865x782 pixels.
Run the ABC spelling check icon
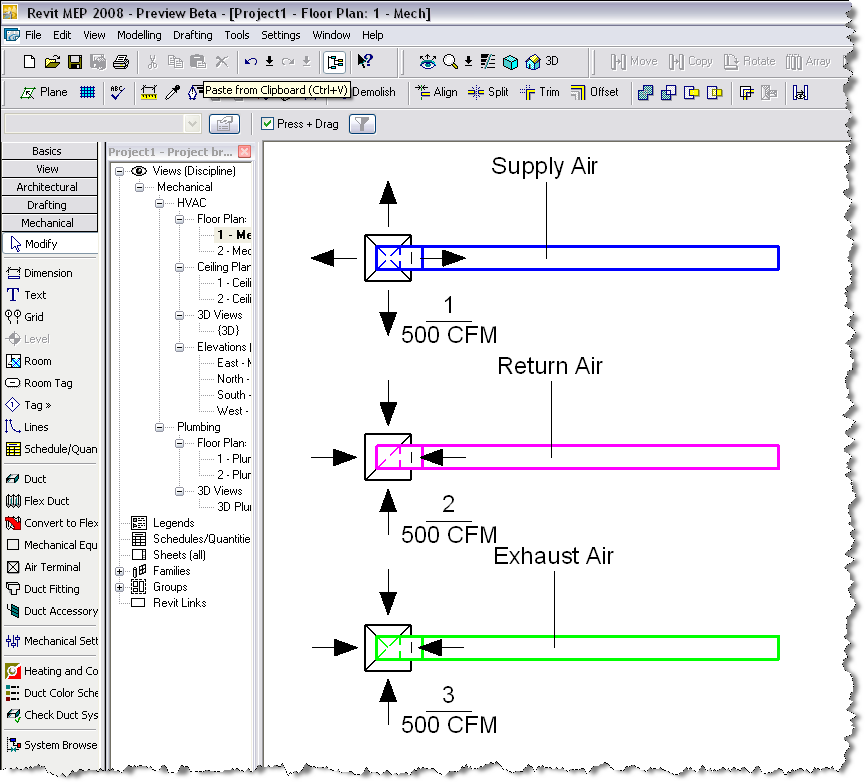(x=117, y=93)
